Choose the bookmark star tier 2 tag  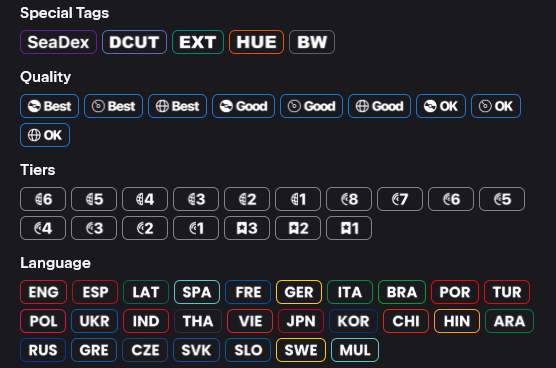point(298,228)
